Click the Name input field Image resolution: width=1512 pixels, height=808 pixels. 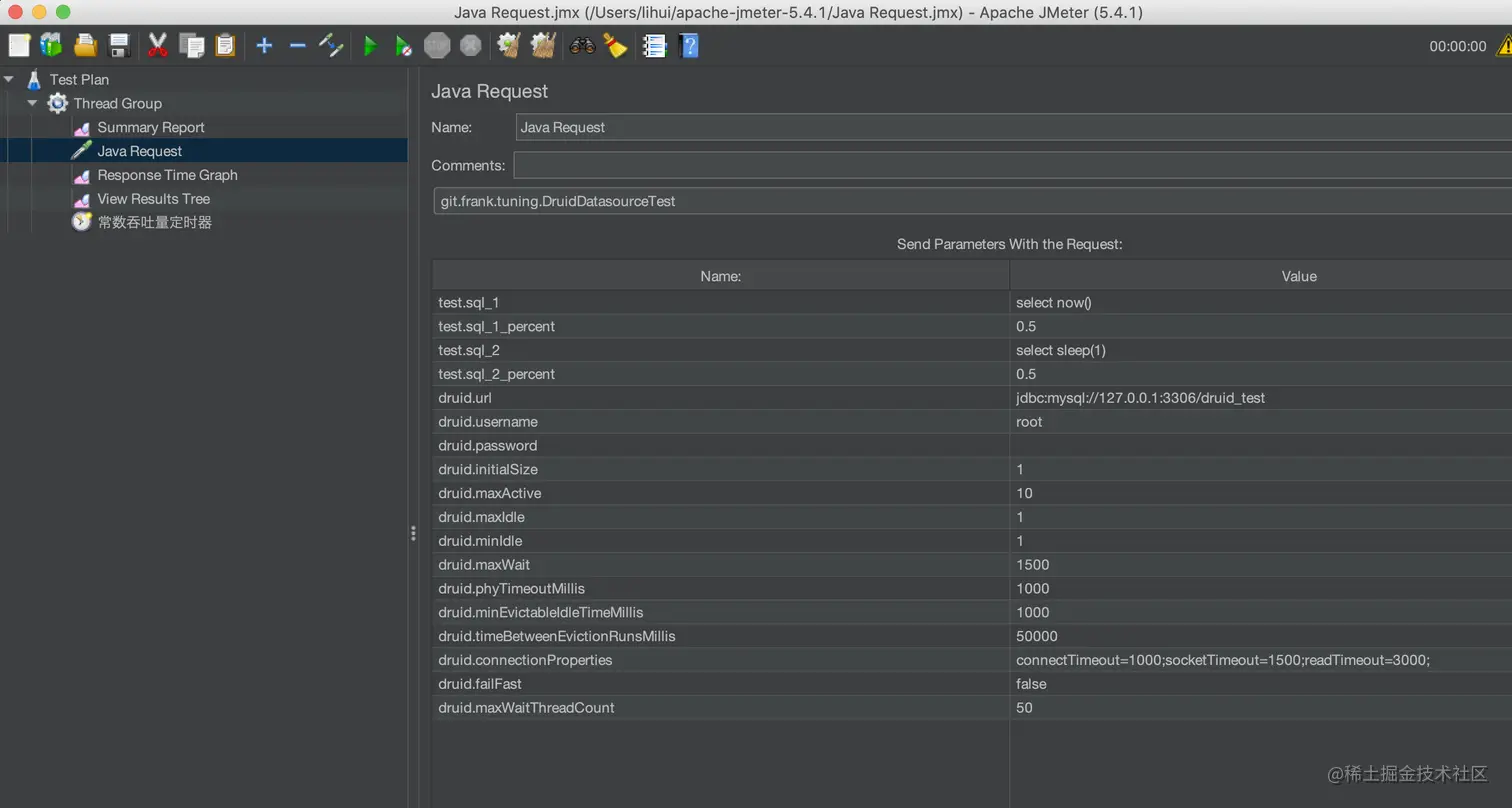click(x=1014, y=127)
